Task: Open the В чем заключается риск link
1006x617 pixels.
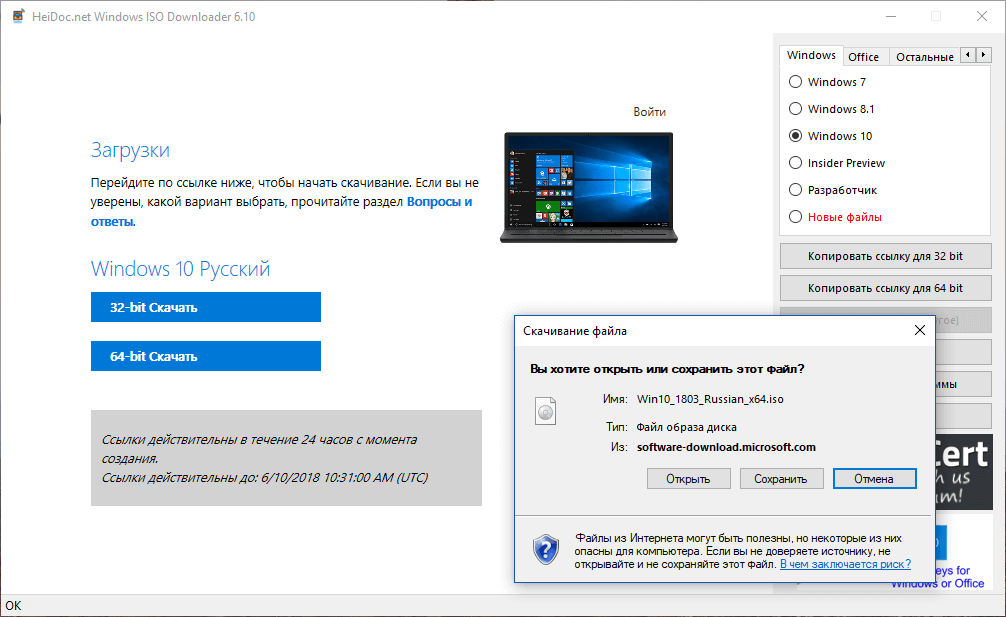Action: 843,564
